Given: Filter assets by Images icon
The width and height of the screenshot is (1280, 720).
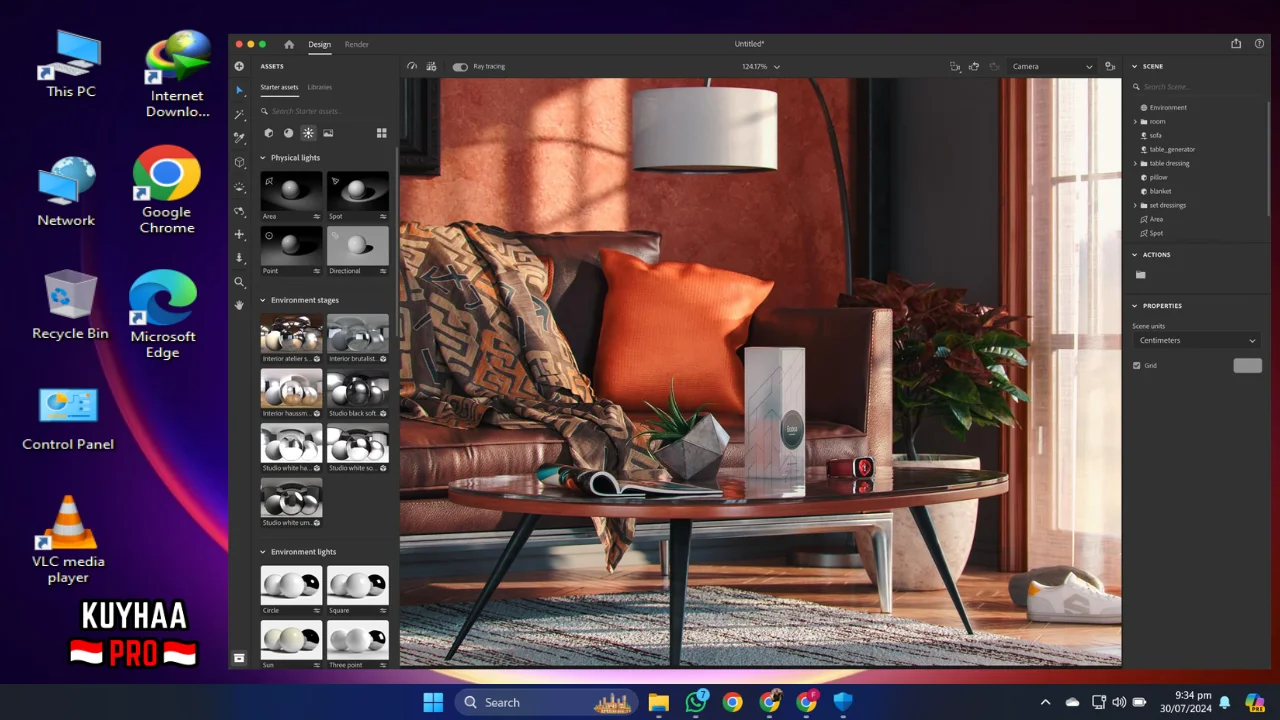Looking at the screenshot, I should (x=328, y=133).
